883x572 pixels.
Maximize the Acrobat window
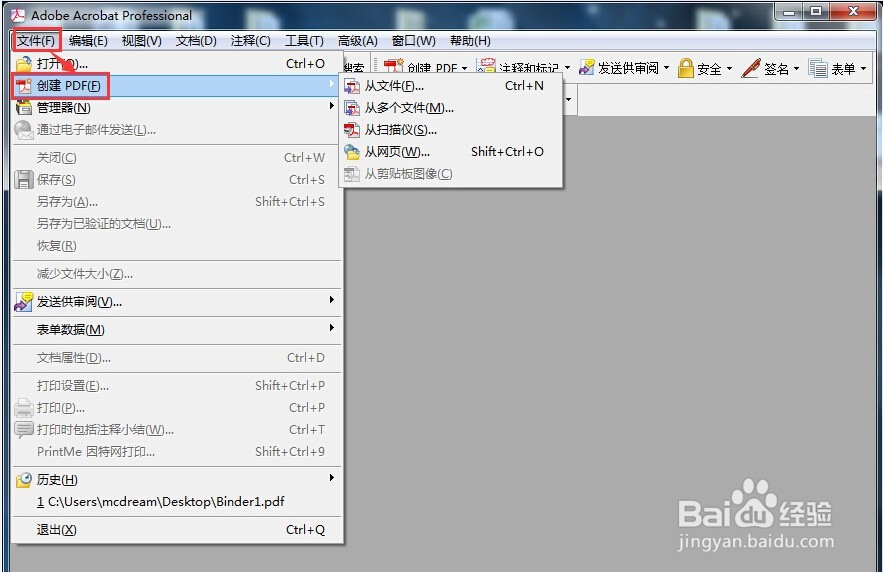(x=816, y=11)
